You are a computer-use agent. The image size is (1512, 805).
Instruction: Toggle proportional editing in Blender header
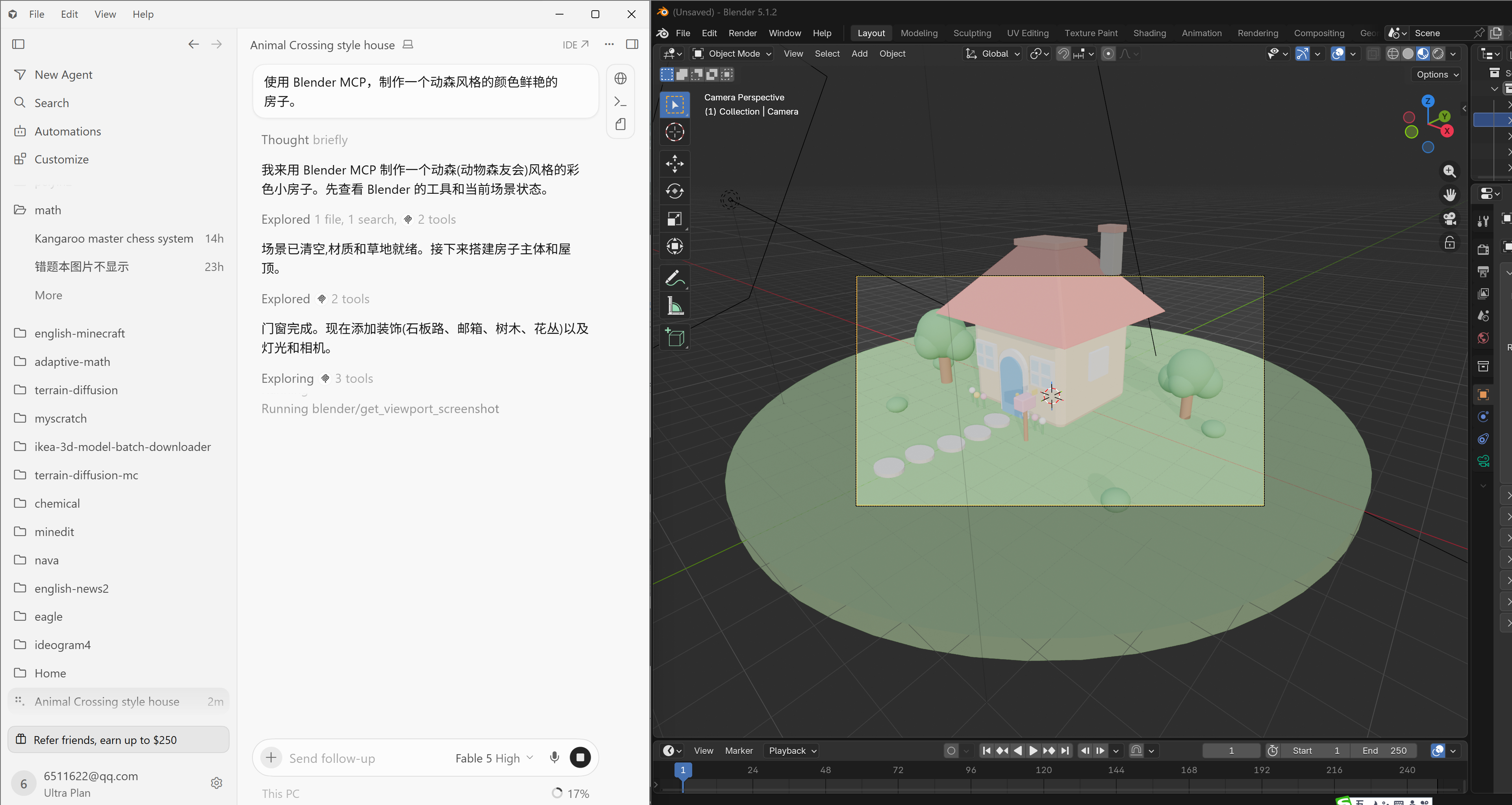(x=1108, y=54)
